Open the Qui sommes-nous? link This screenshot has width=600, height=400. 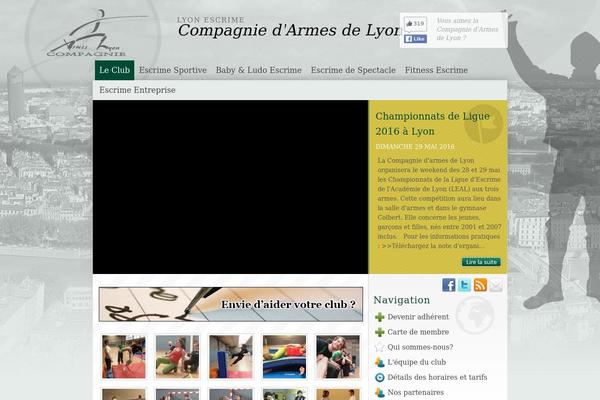click(x=420, y=347)
